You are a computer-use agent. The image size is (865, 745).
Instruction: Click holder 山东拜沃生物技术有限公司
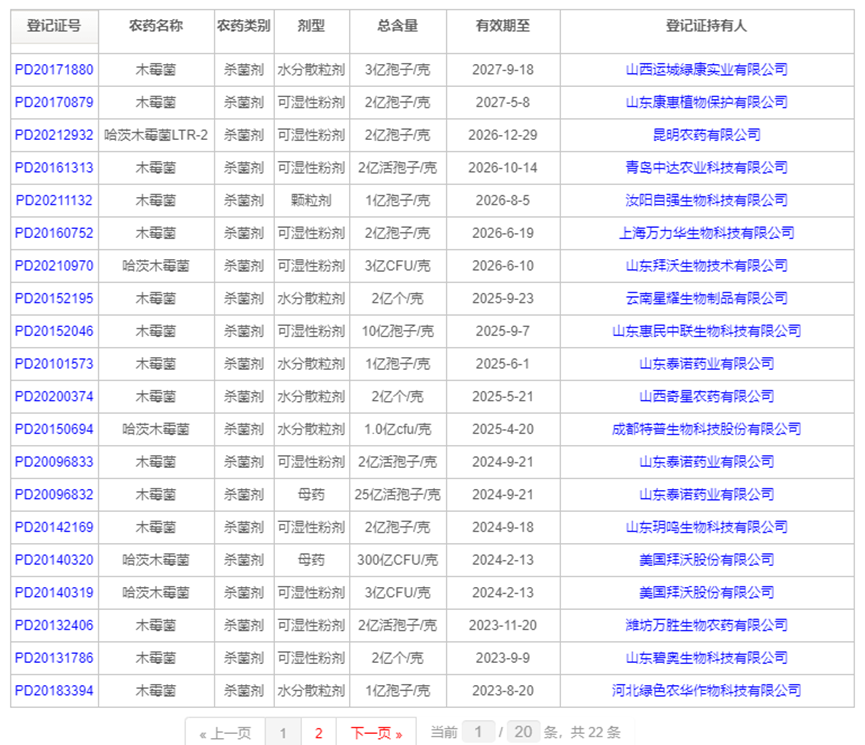[707, 265]
